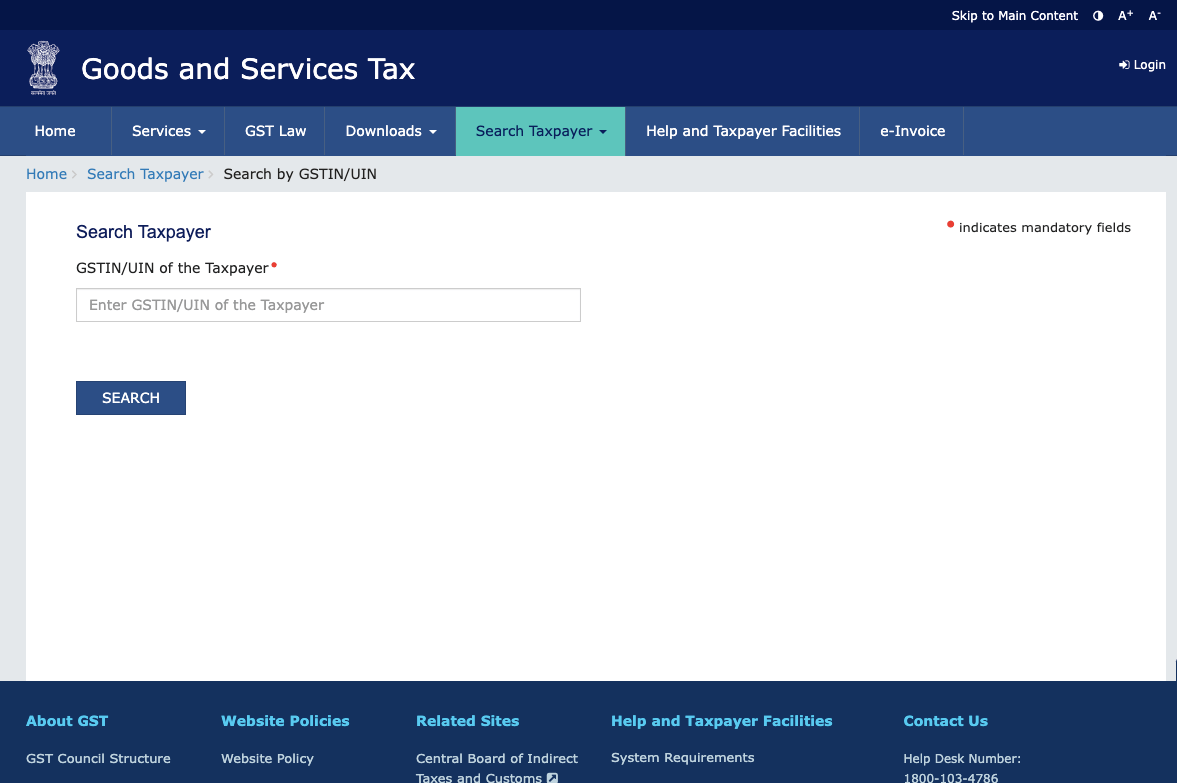The width and height of the screenshot is (1177, 783).
Task: Click the 'indicates mandatory fields' note
Action: [1044, 227]
